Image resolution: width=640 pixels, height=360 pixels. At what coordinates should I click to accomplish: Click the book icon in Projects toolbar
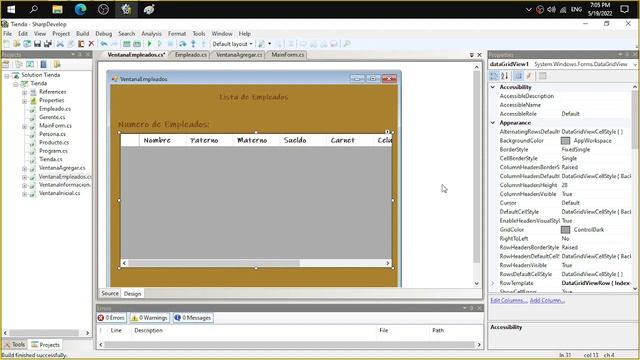[x=44, y=64]
